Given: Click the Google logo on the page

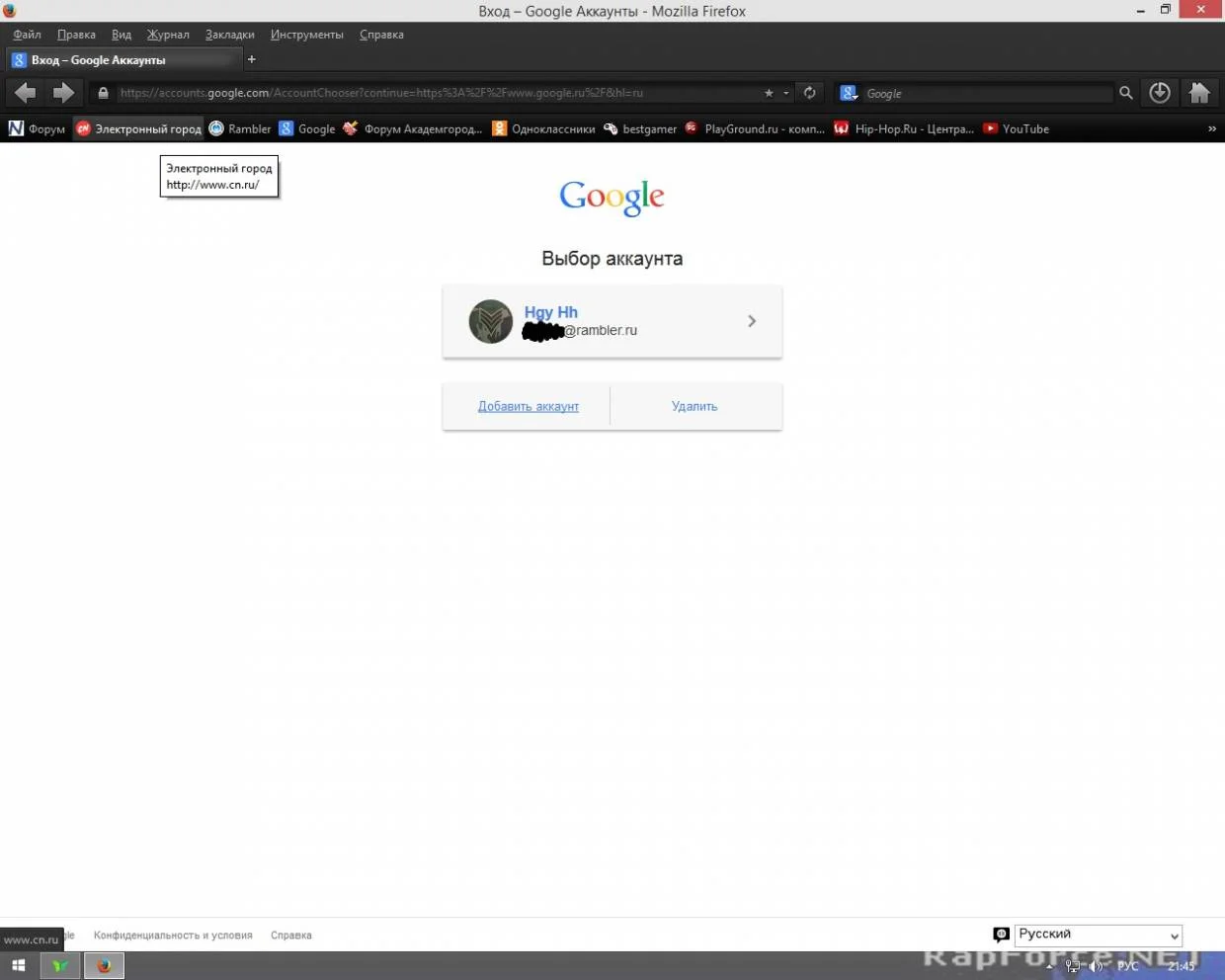Looking at the screenshot, I should click(612, 198).
